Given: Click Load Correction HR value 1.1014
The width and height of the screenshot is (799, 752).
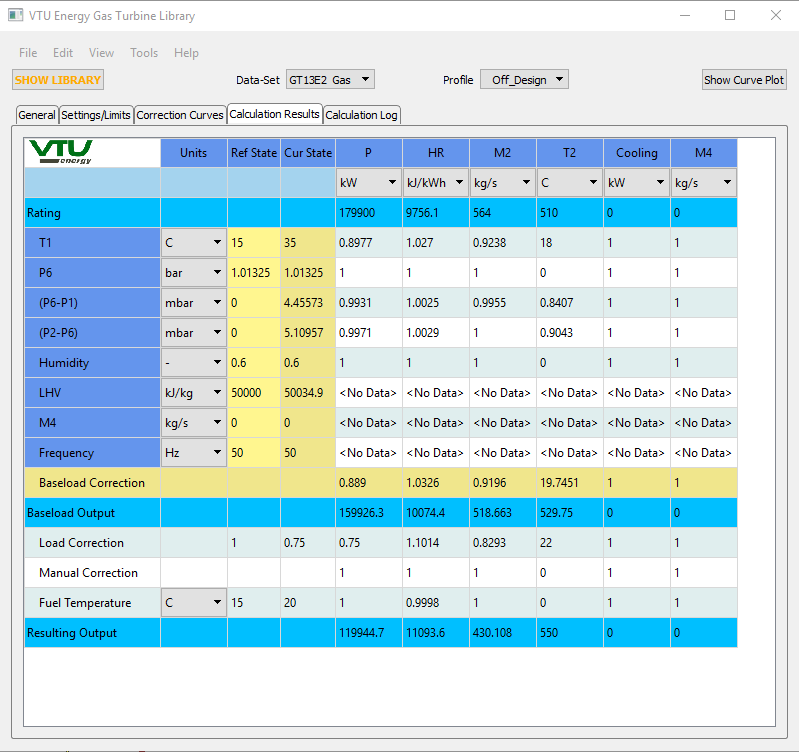Looking at the screenshot, I should pyautogui.click(x=436, y=543).
